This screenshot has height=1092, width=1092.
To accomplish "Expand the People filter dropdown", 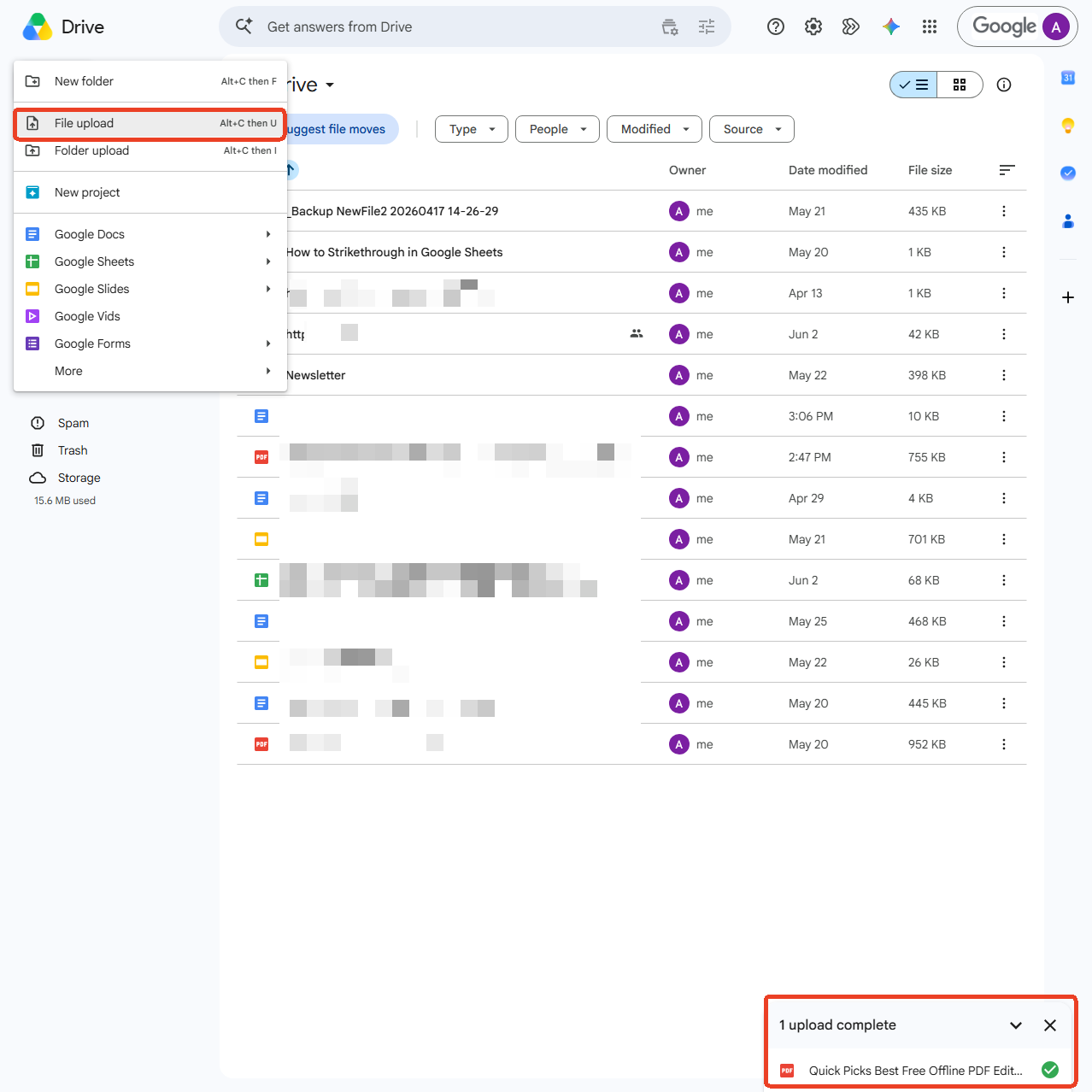I will click(x=557, y=129).
